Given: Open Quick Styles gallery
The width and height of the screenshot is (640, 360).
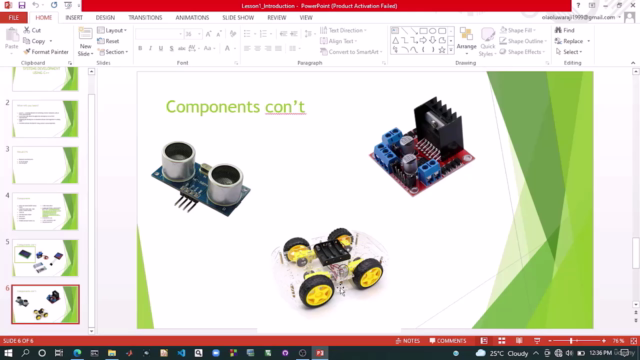Looking at the screenshot, I should click(487, 42).
